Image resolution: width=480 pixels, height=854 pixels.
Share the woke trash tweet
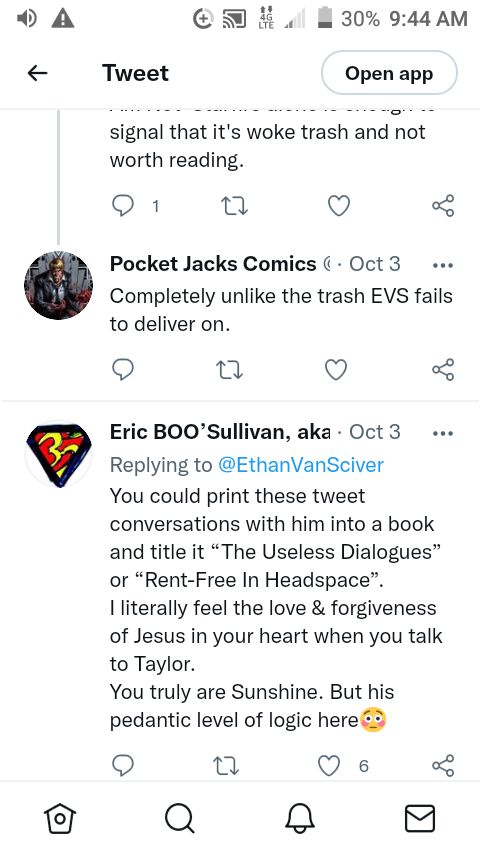[443, 206]
